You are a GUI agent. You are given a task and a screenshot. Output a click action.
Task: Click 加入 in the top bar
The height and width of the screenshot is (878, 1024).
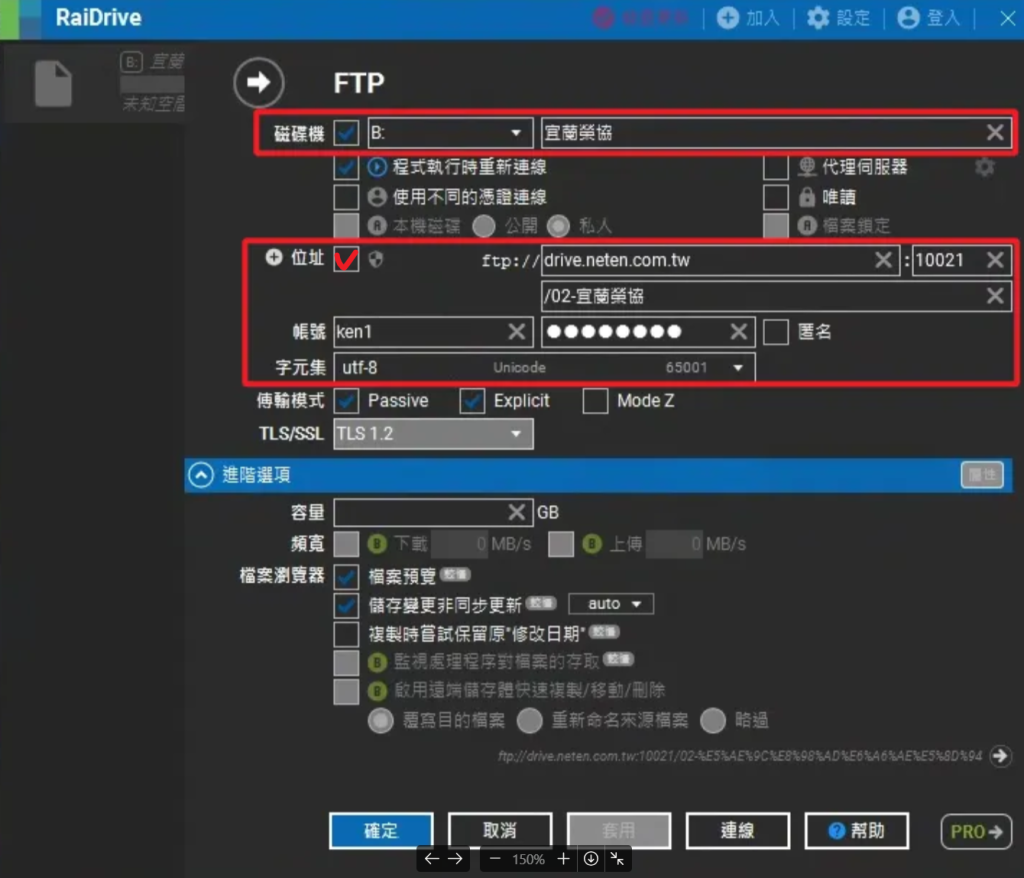coord(749,18)
